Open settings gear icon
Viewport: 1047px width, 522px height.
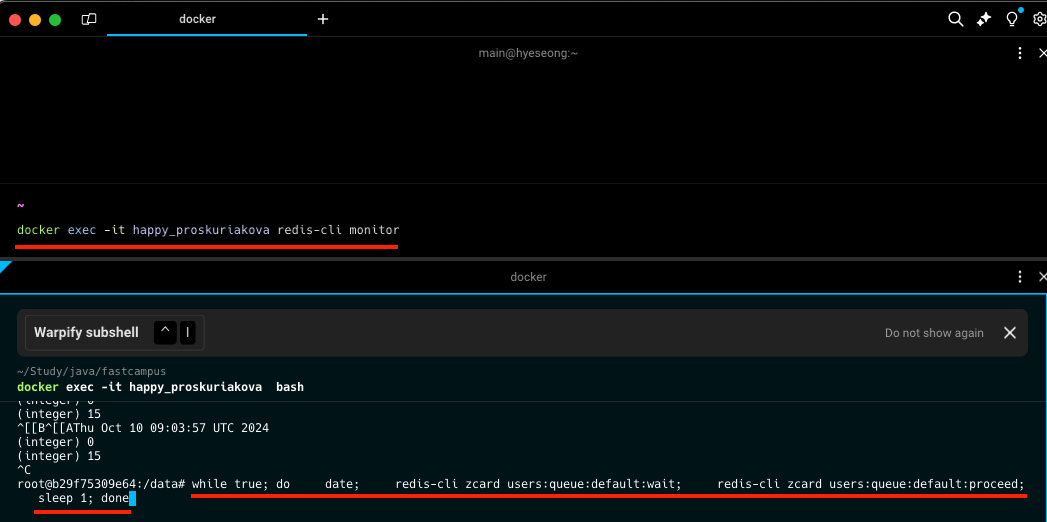pyautogui.click(x=1040, y=19)
